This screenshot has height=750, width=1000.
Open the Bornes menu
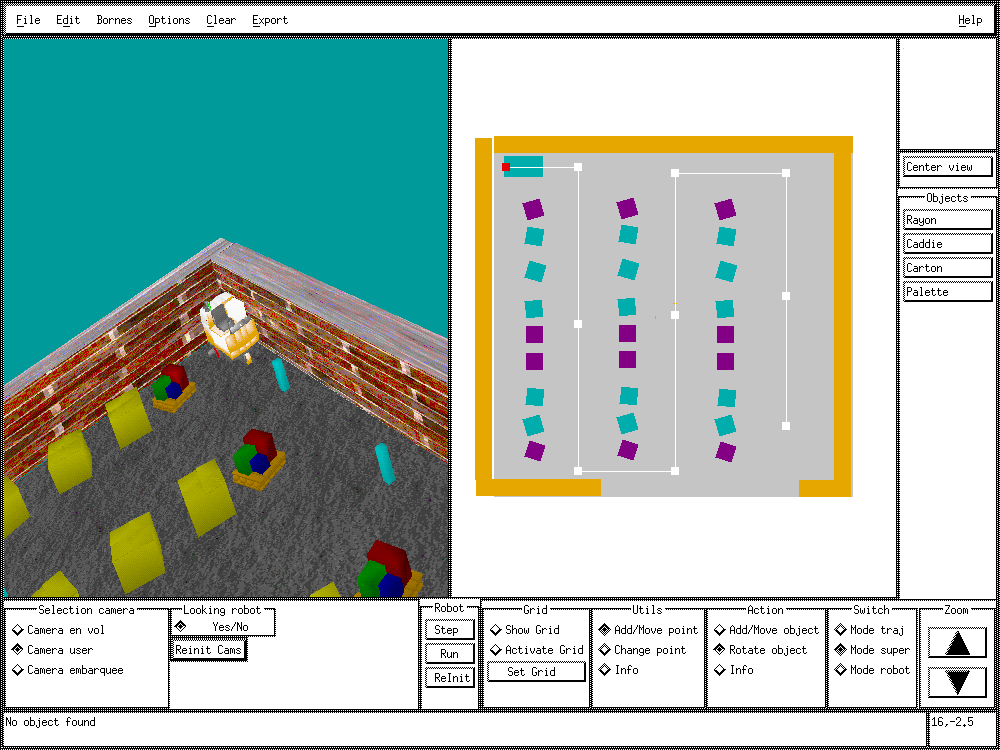pyautogui.click(x=114, y=20)
